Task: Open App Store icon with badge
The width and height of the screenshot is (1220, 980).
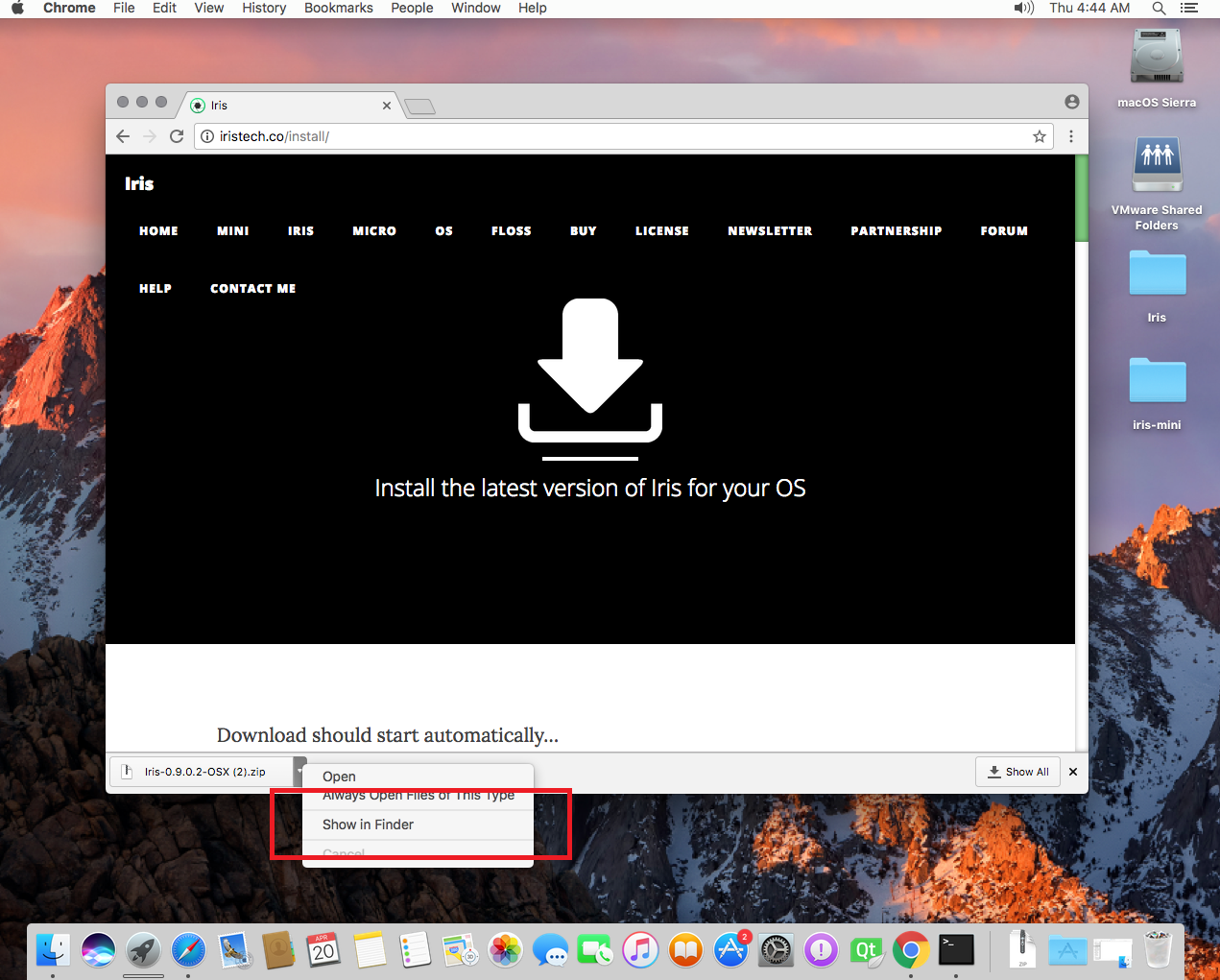Action: click(x=730, y=950)
